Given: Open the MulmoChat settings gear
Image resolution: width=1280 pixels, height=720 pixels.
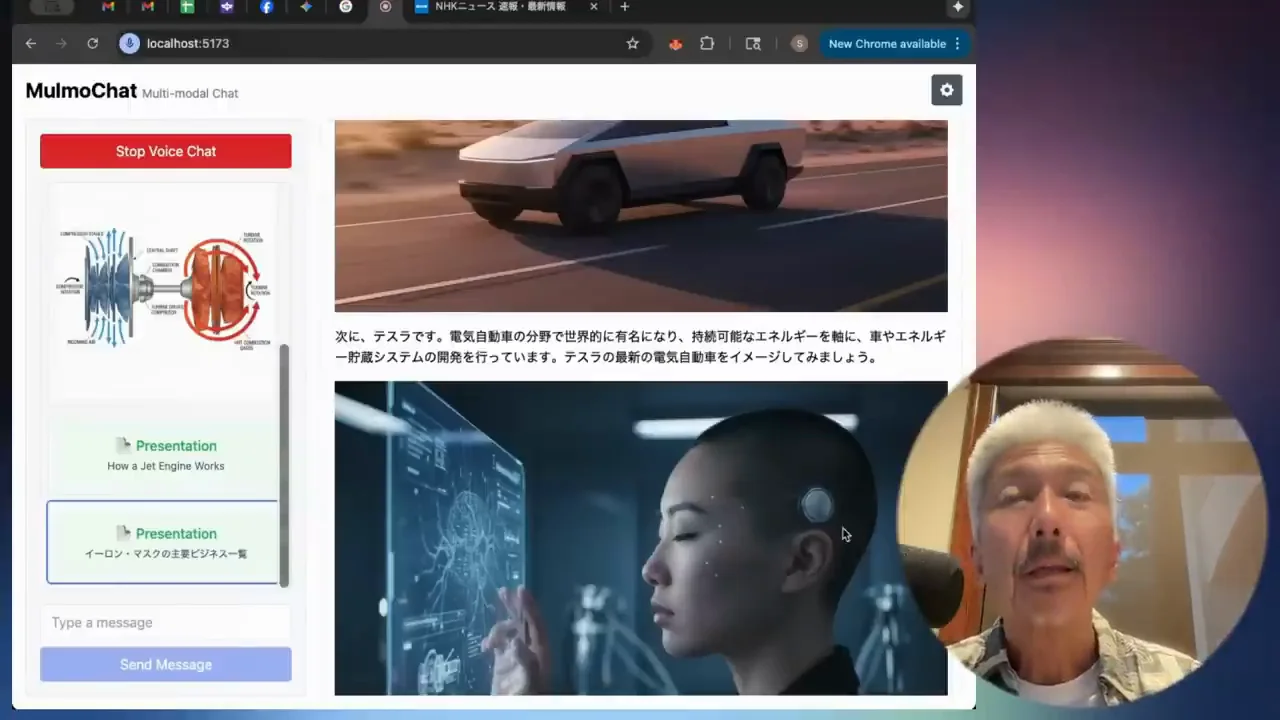Looking at the screenshot, I should [x=947, y=90].
